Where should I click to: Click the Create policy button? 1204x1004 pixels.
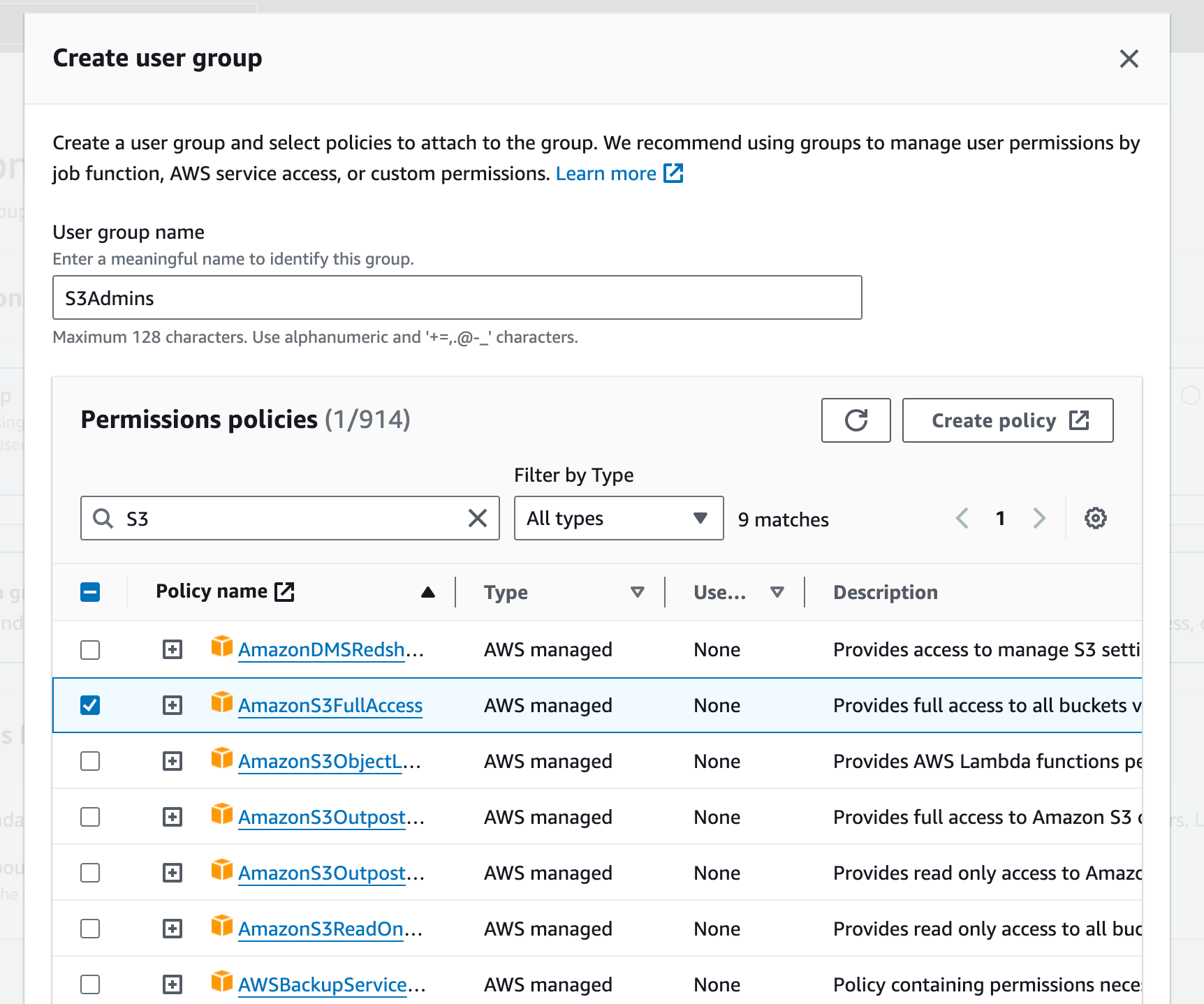[1007, 420]
